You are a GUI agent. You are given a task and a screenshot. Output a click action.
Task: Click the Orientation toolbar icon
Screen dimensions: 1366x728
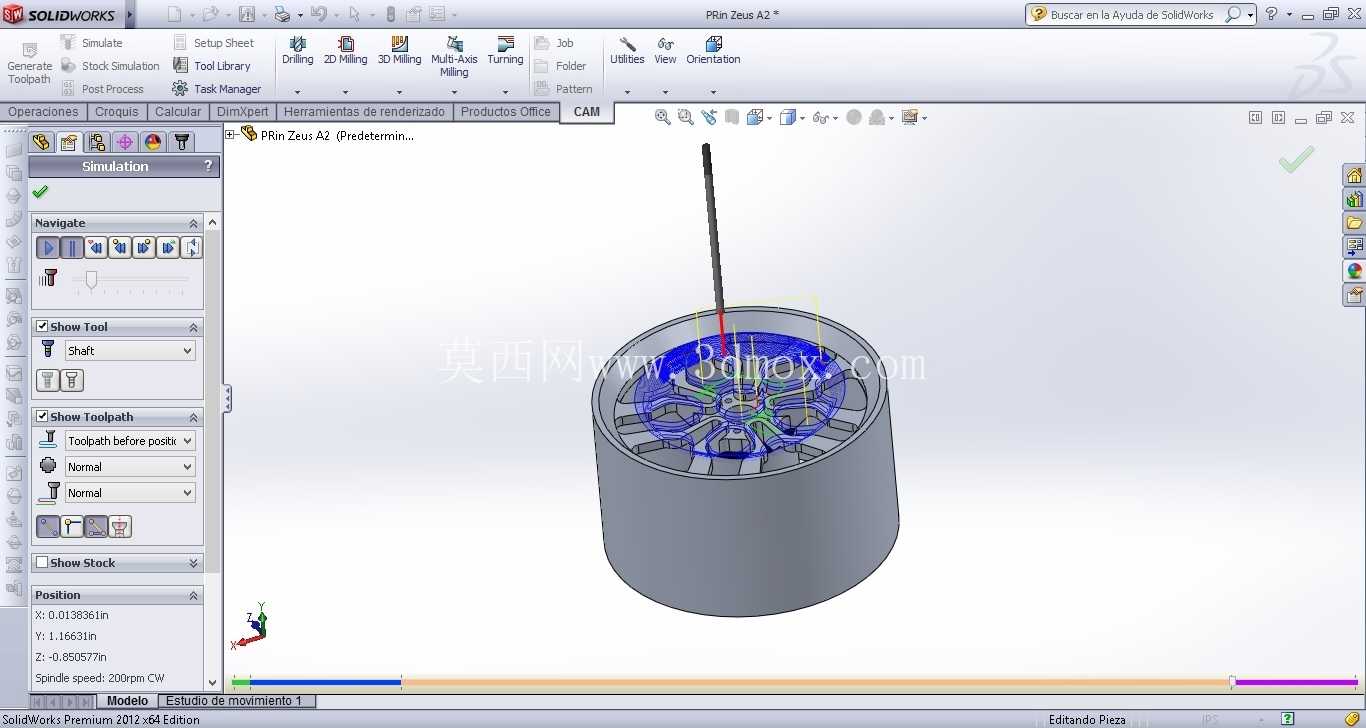click(x=713, y=51)
